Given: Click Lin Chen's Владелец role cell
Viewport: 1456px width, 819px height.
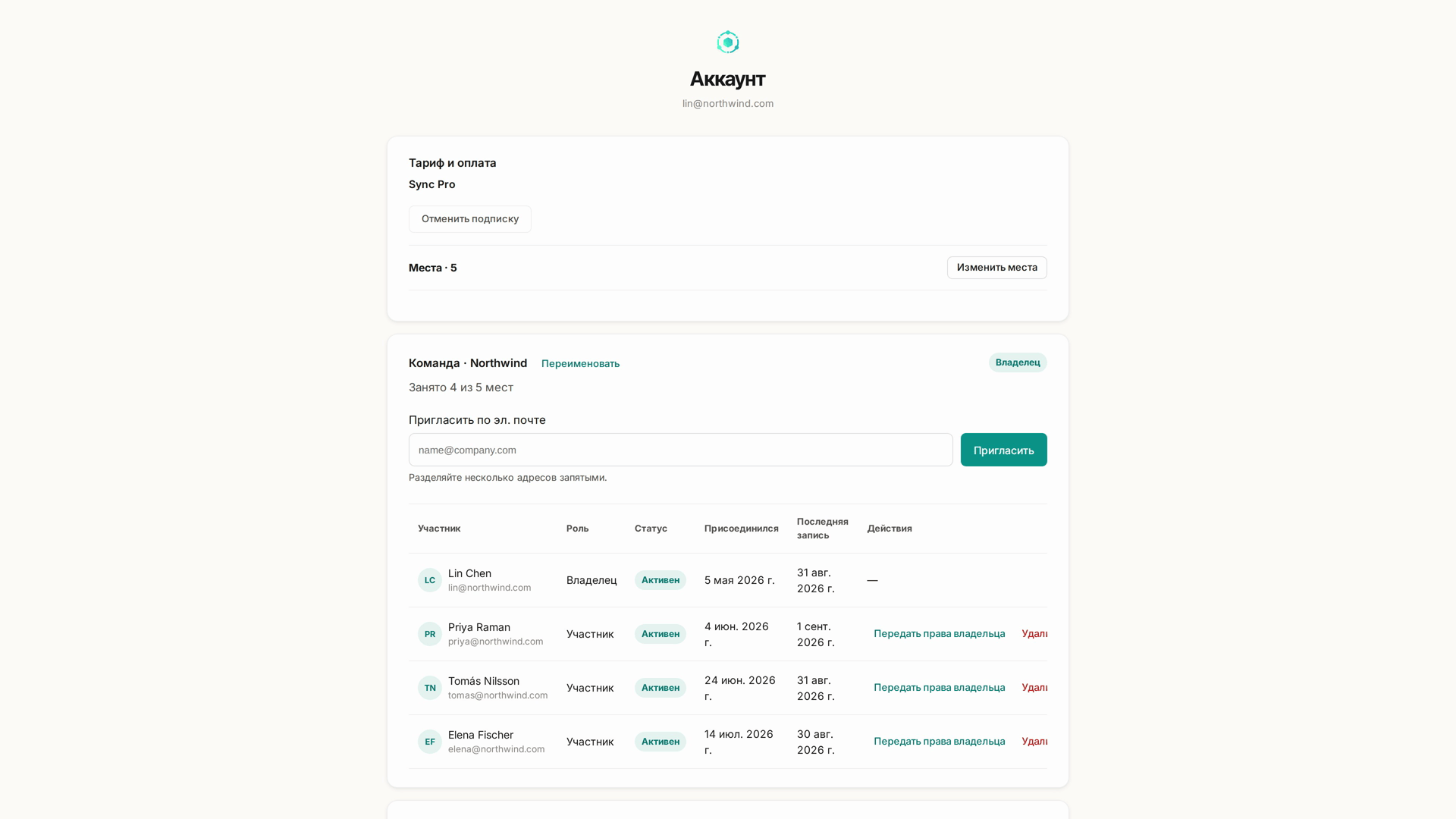Looking at the screenshot, I should [x=591, y=580].
